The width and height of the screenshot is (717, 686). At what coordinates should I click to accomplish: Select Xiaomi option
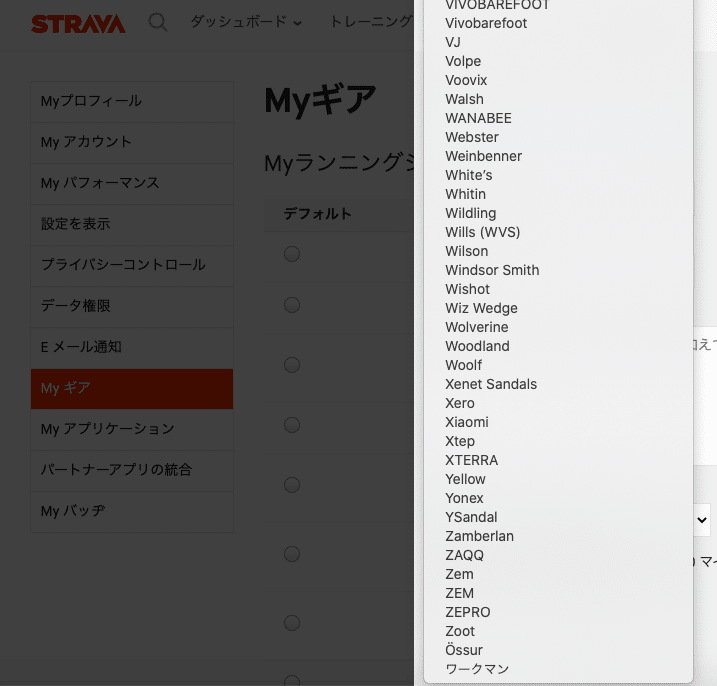[x=558, y=422]
